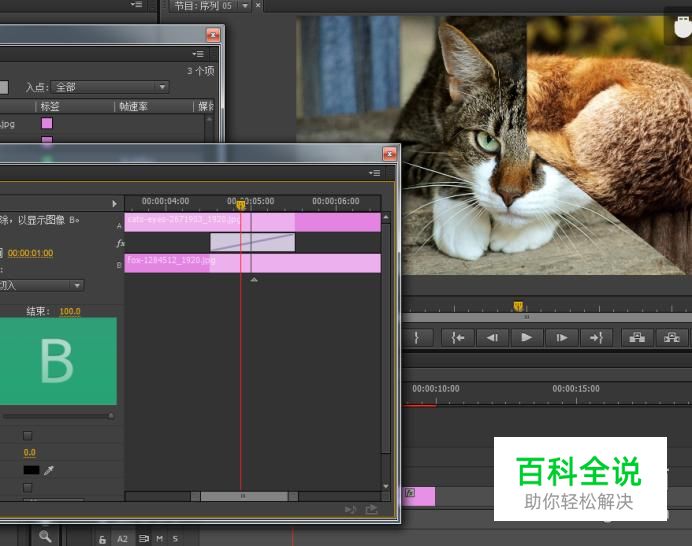Viewport: 692px width, 546px height.
Task: Pick color with the eyedropper tool
Action: point(49,471)
